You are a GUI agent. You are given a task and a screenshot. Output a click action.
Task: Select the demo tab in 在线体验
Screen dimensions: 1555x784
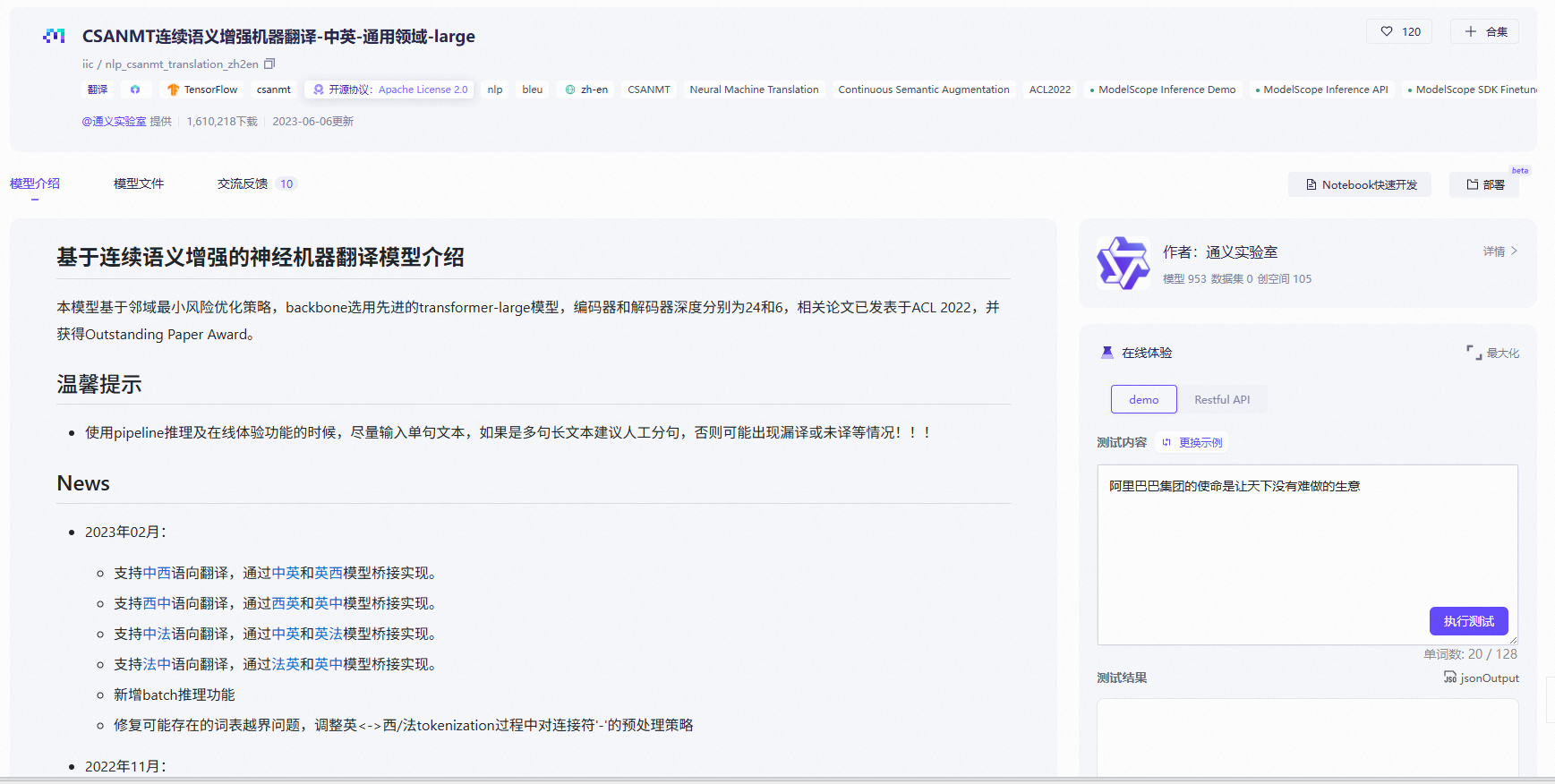pos(1144,399)
